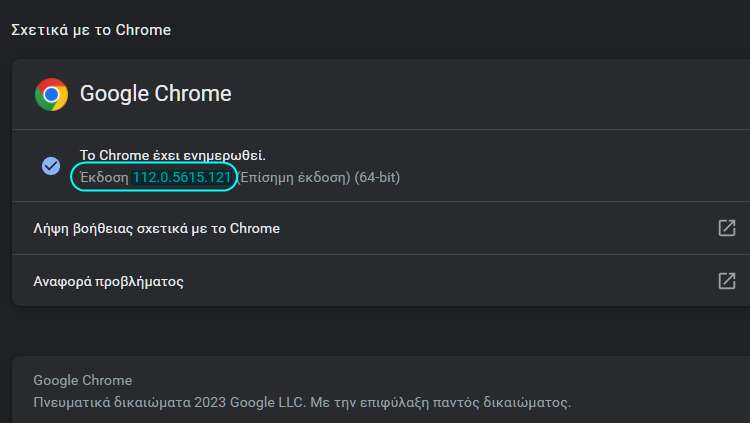This screenshot has width=750, height=423.
Task: Click the Google Chrome logo icon
Action: pyautogui.click(x=51, y=94)
